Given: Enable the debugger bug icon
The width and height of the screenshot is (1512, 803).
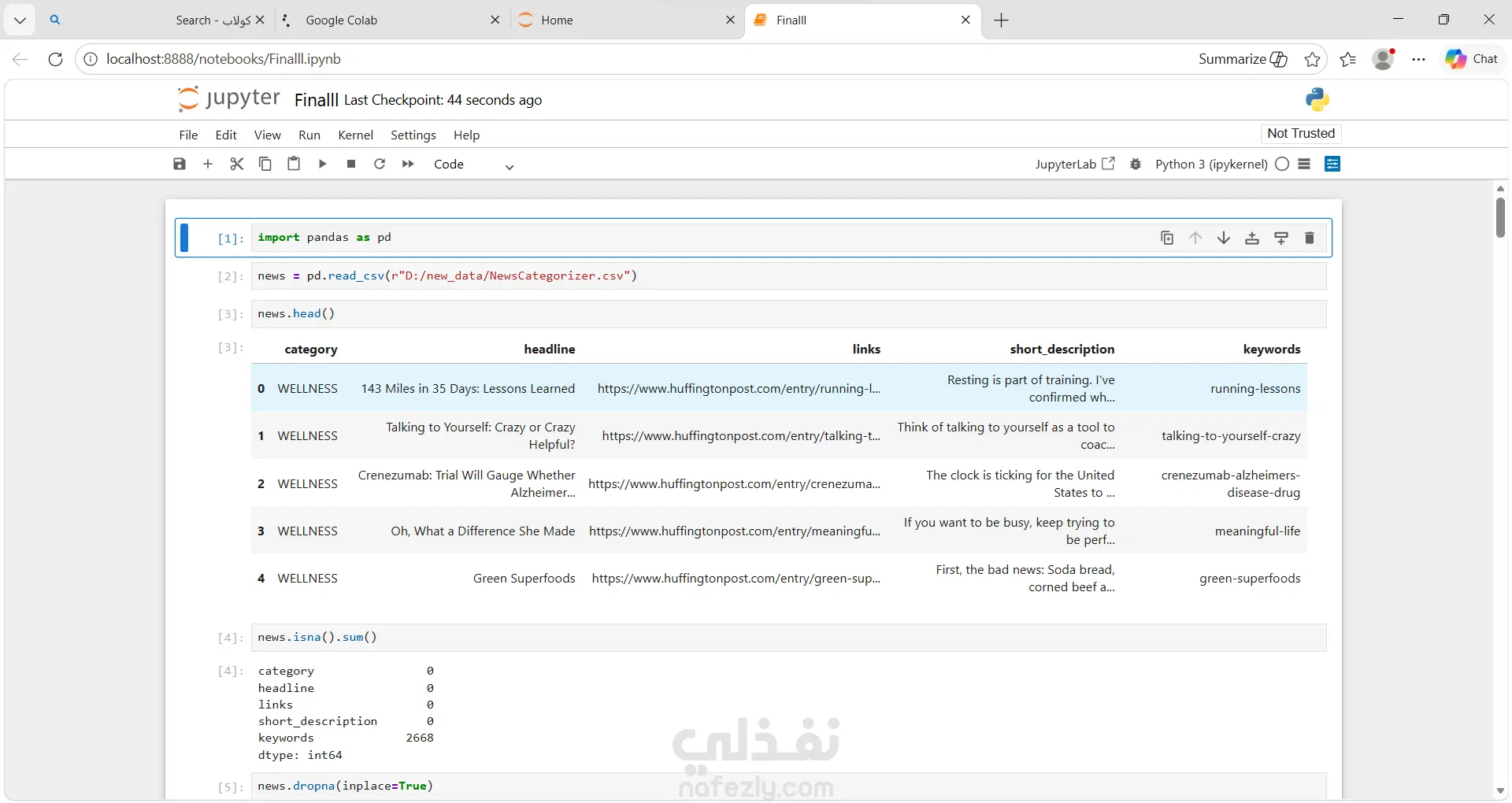Looking at the screenshot, I should tap(1136, 164).
